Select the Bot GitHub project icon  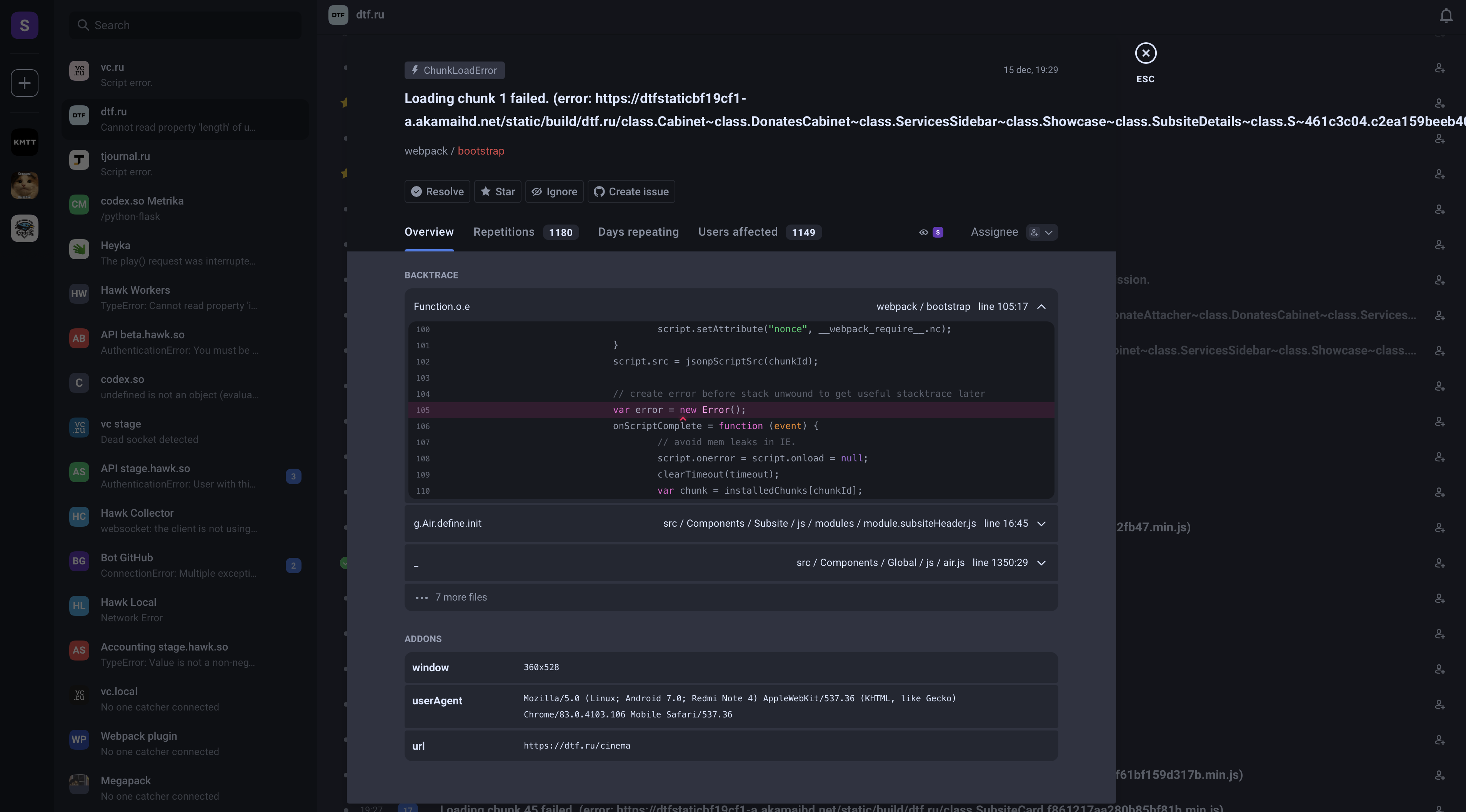click(79, 561)
